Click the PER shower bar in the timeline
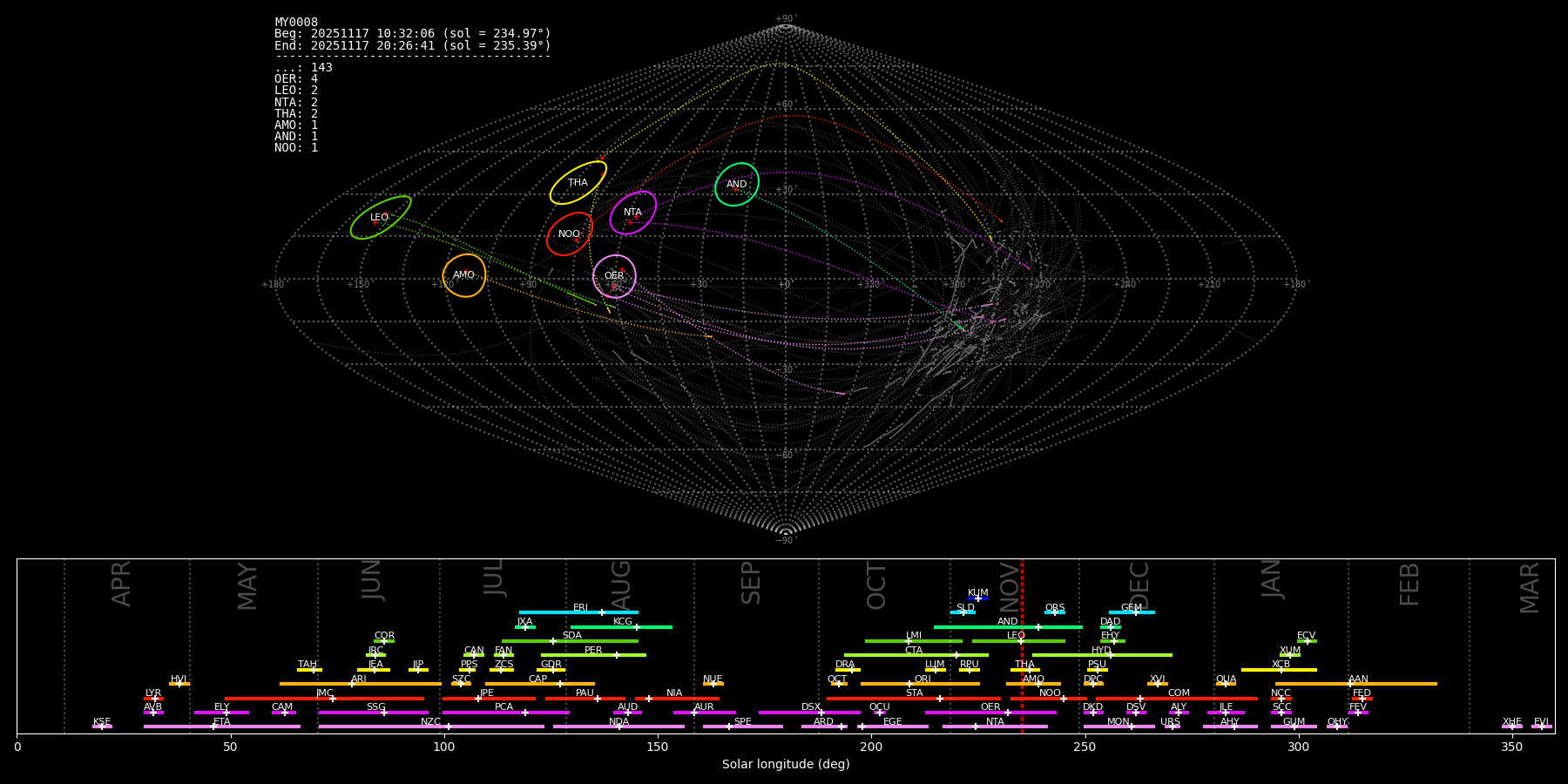This screenshot has width=1568, height=784. click(x=593, y=655)
